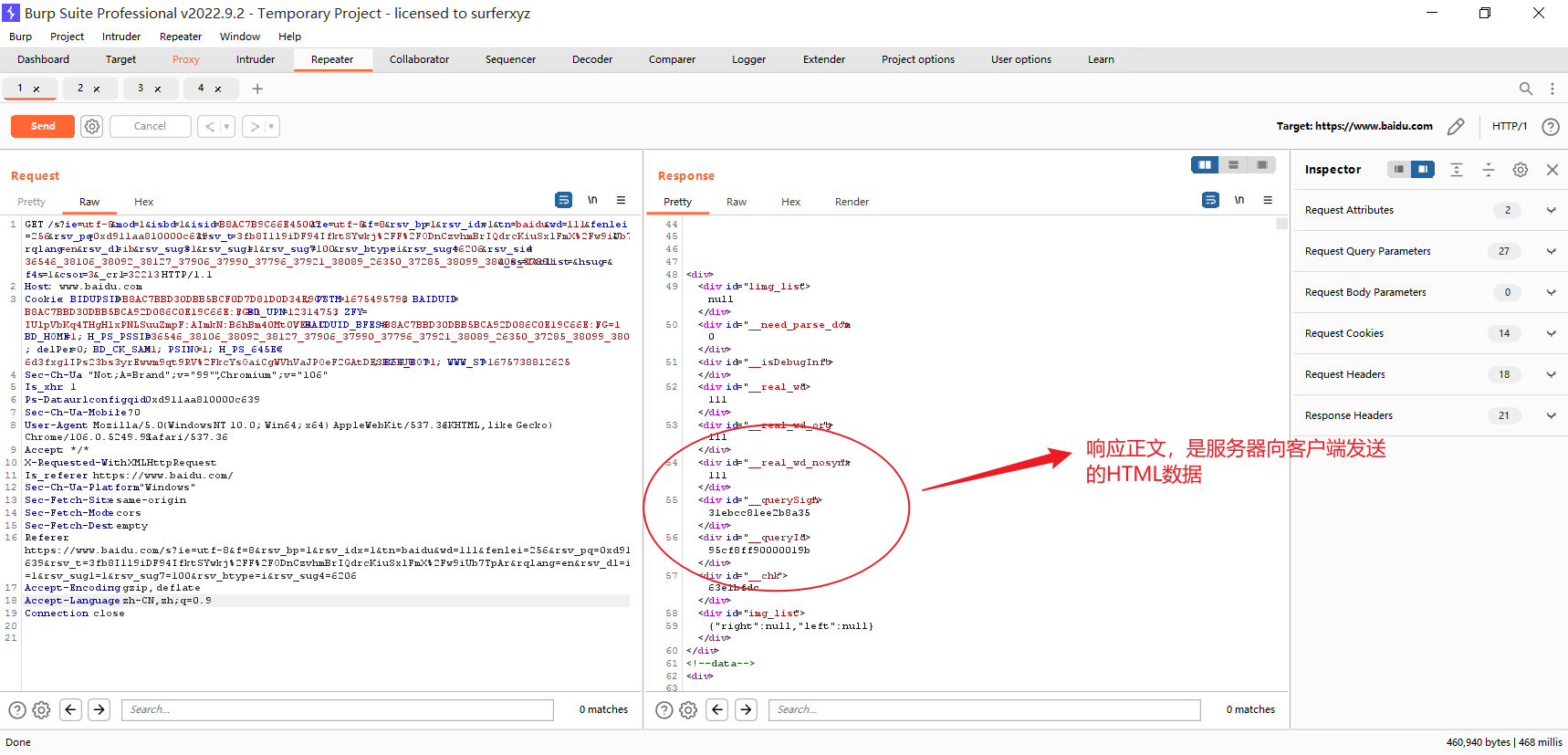Set Inspector docked-left layout icon
Viewport: 1568px width, 755px height.
coord(1399,169)
